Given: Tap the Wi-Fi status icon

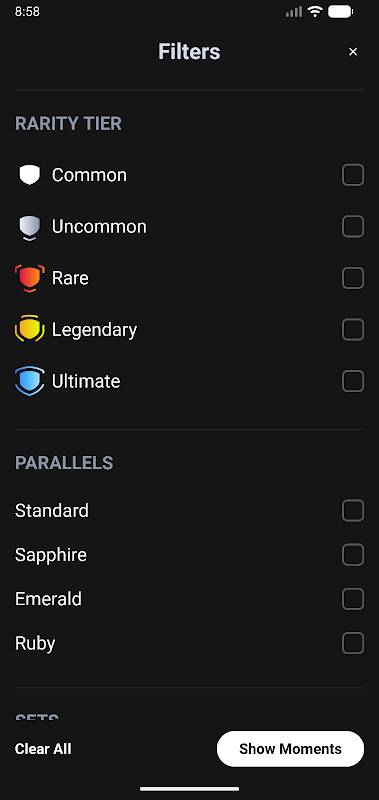Looking at the screenshot, I should (315, 11).
